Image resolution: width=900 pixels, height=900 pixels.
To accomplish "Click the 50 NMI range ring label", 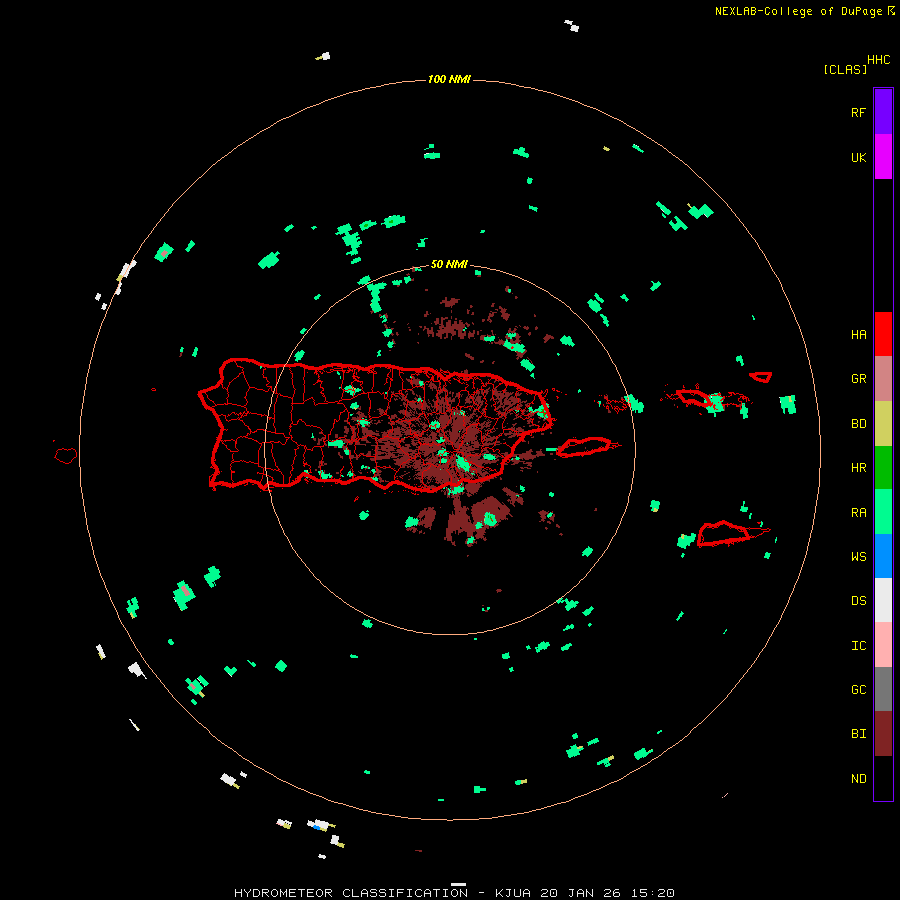I will point(449,264).
